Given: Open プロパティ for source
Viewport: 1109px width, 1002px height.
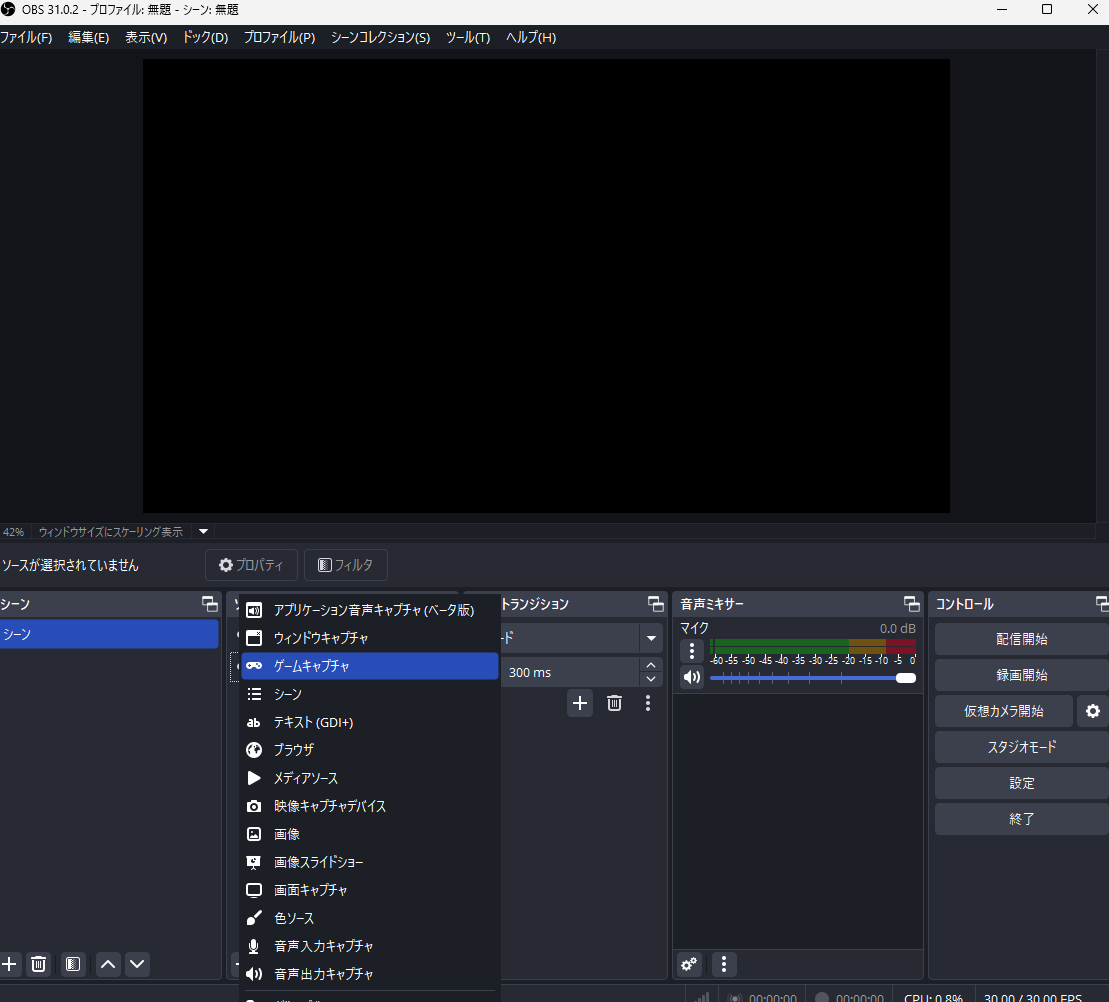Looking at the screenshot, I should coord(251,565).
